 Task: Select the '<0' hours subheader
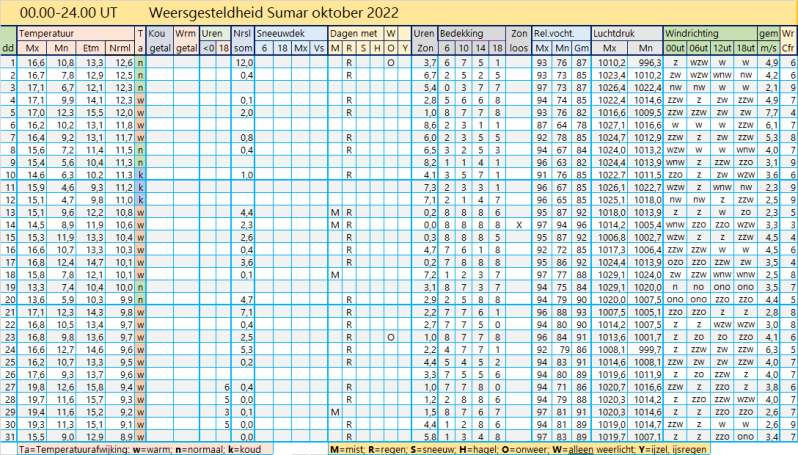(208, 48)
